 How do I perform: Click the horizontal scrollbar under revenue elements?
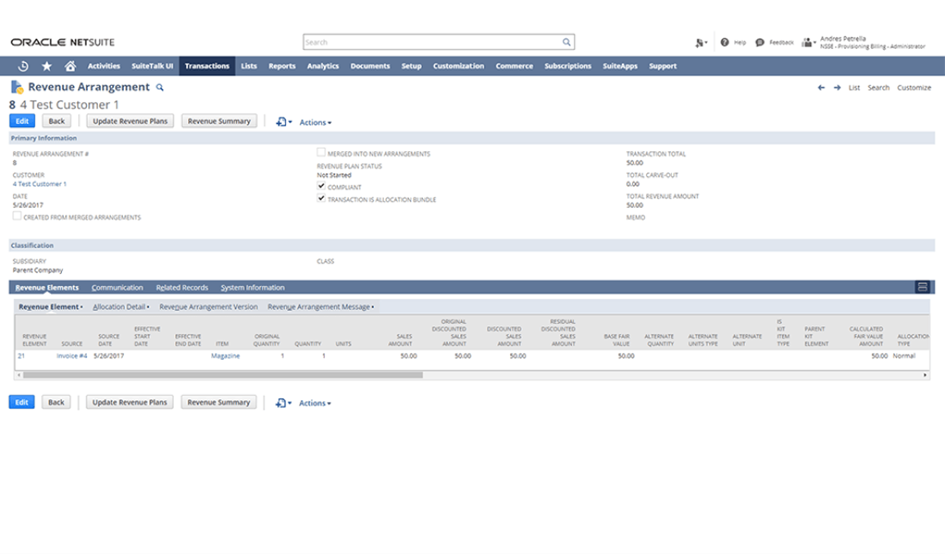[x=222, y=376]
